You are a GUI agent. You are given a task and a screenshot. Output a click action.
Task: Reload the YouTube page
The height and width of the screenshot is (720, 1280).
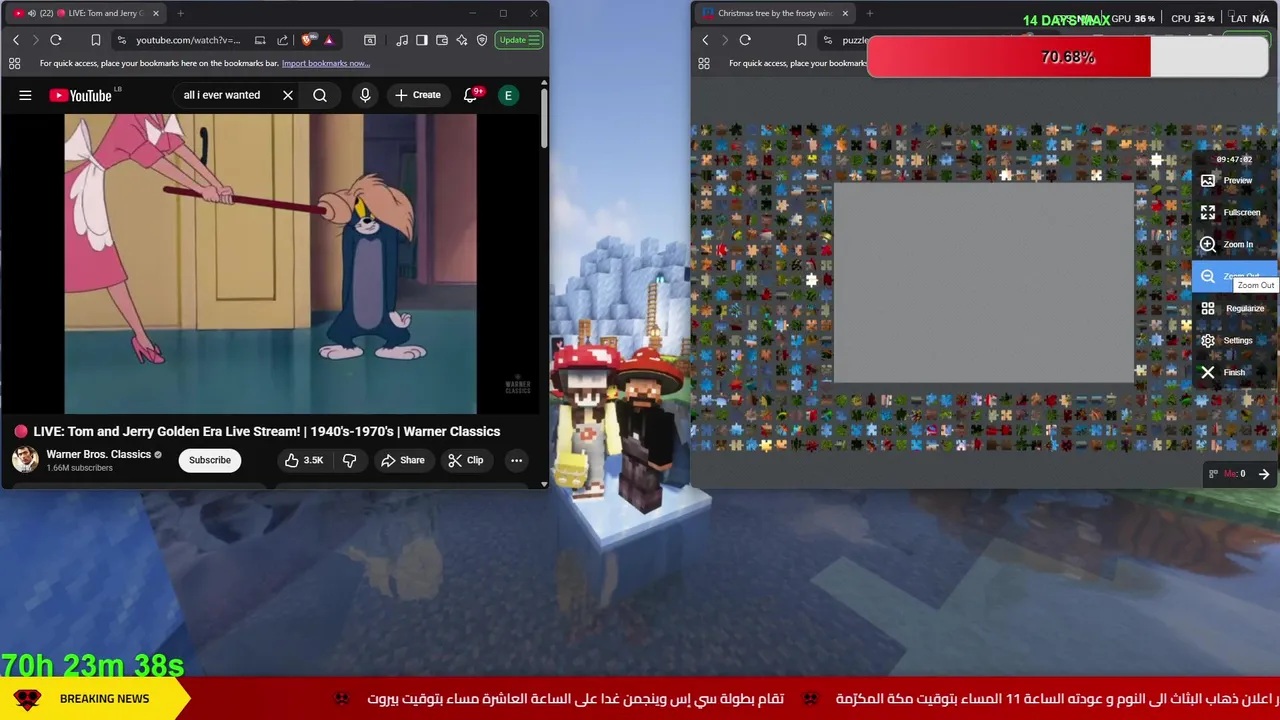(56, 40)
